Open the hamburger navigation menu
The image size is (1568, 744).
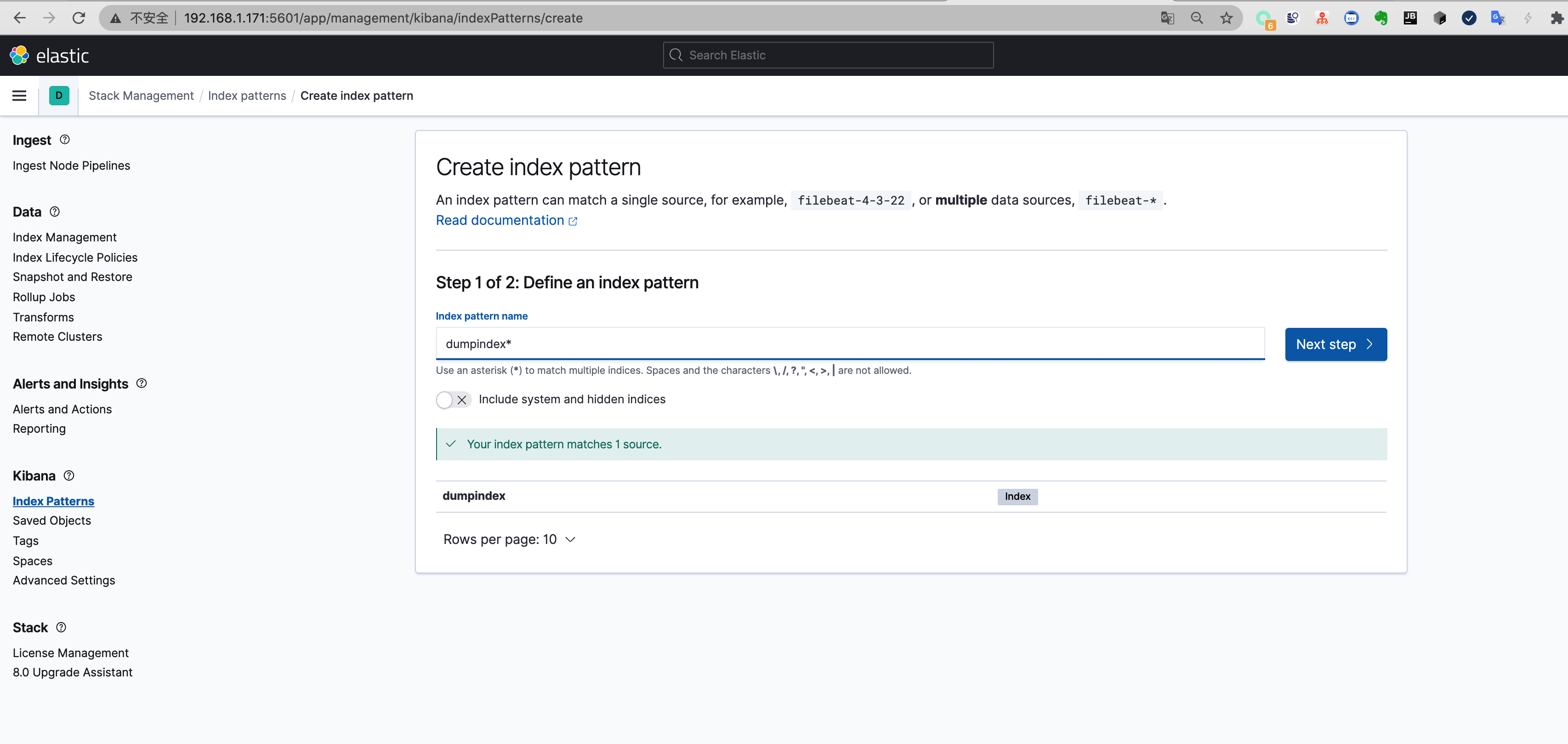pos(19,96)
